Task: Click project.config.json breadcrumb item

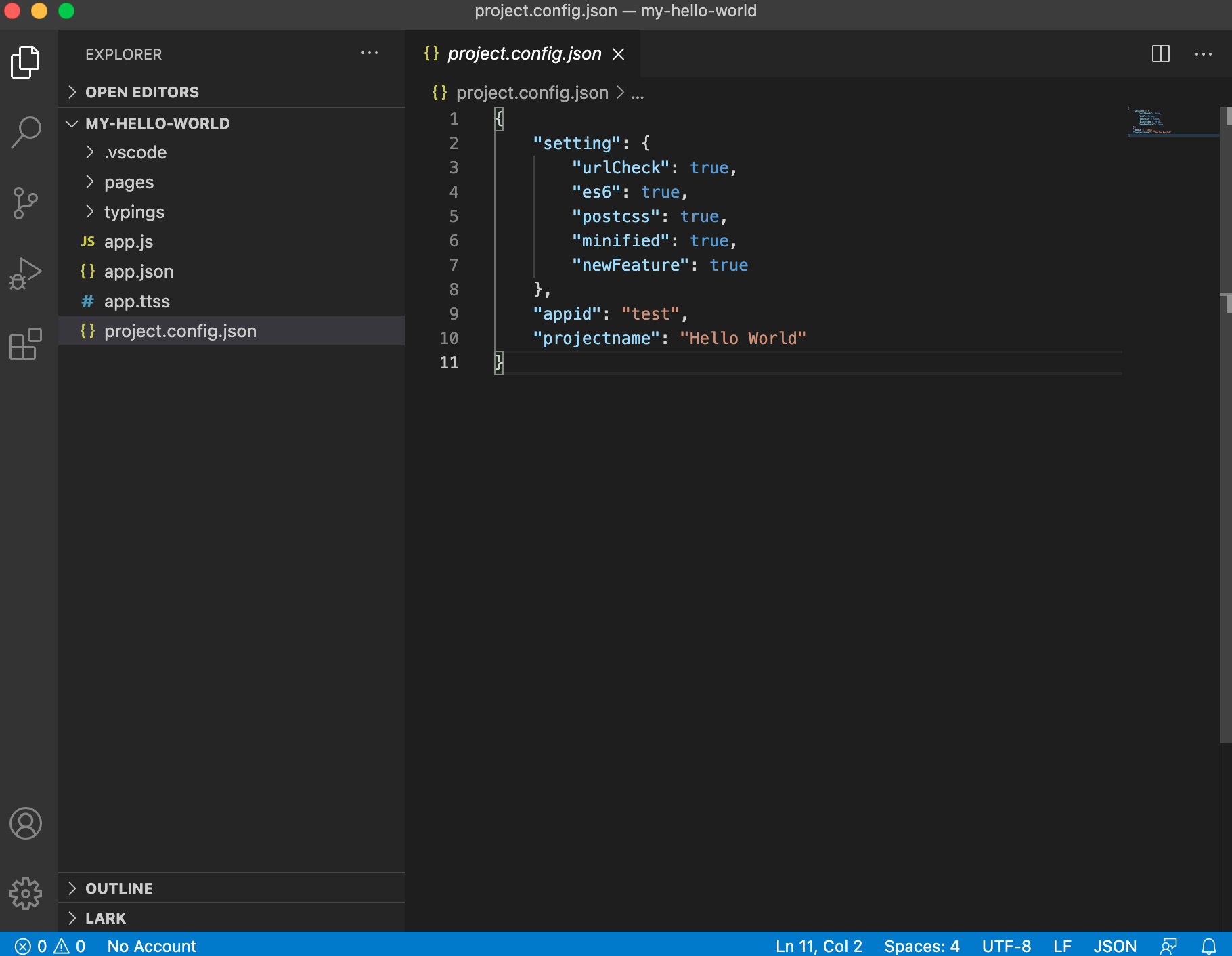Action: pyautogui.click(x=532, y=93)
